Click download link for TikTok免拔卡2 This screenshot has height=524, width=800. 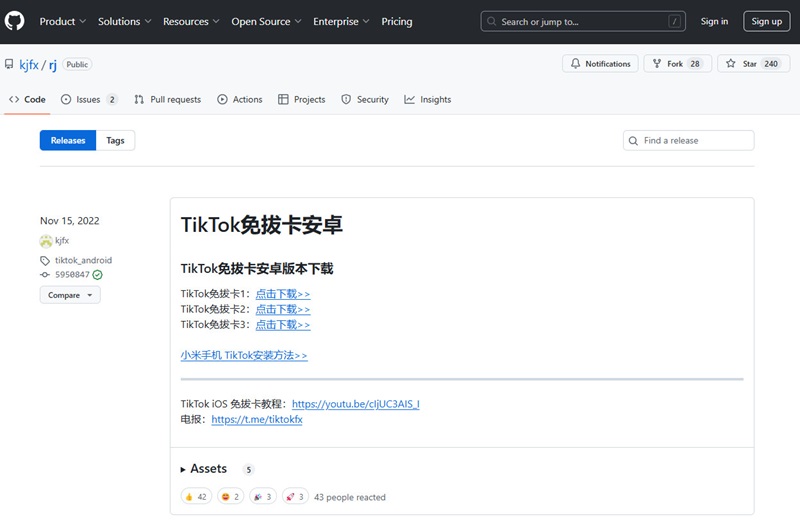283,309
